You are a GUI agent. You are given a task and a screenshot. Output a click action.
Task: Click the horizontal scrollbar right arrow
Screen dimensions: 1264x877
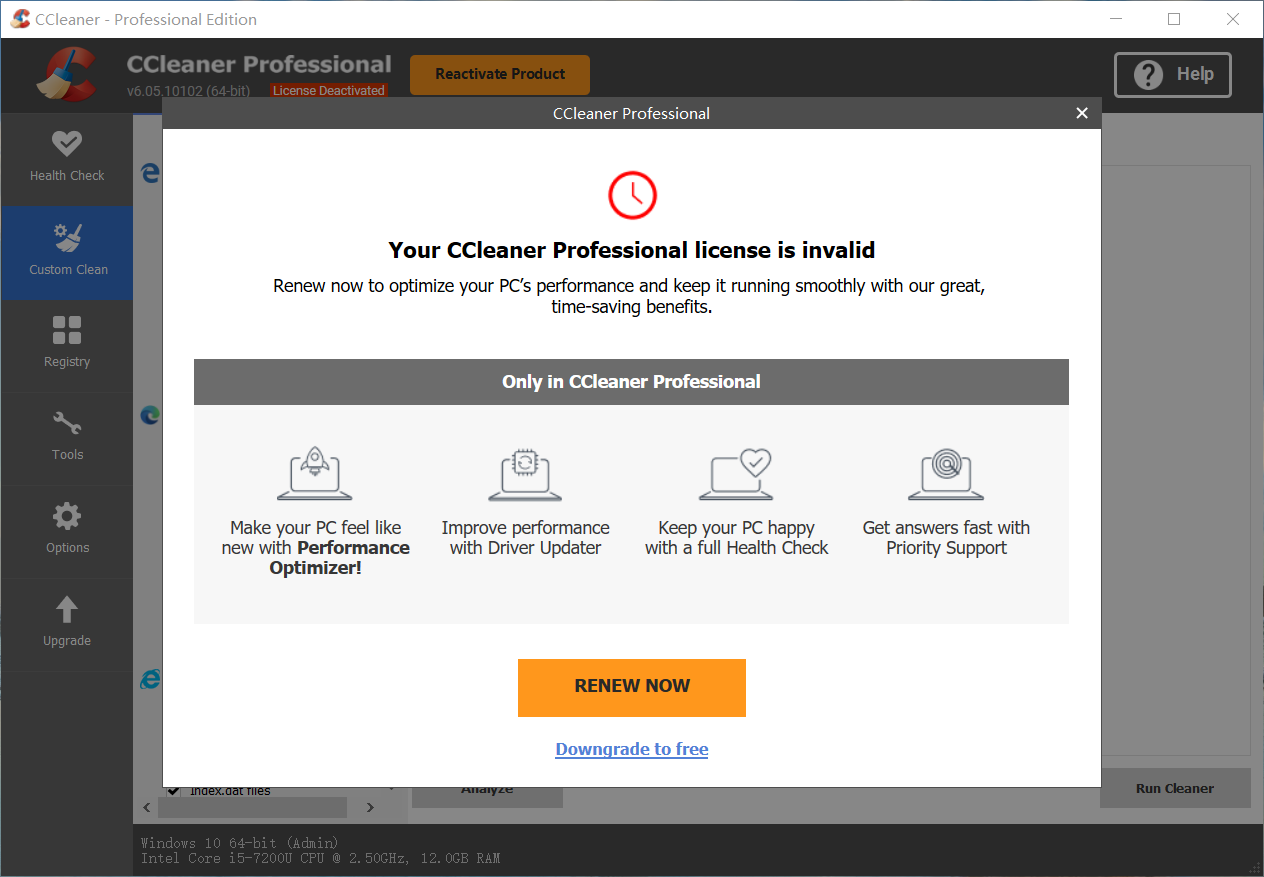click(x=370, y=807)
